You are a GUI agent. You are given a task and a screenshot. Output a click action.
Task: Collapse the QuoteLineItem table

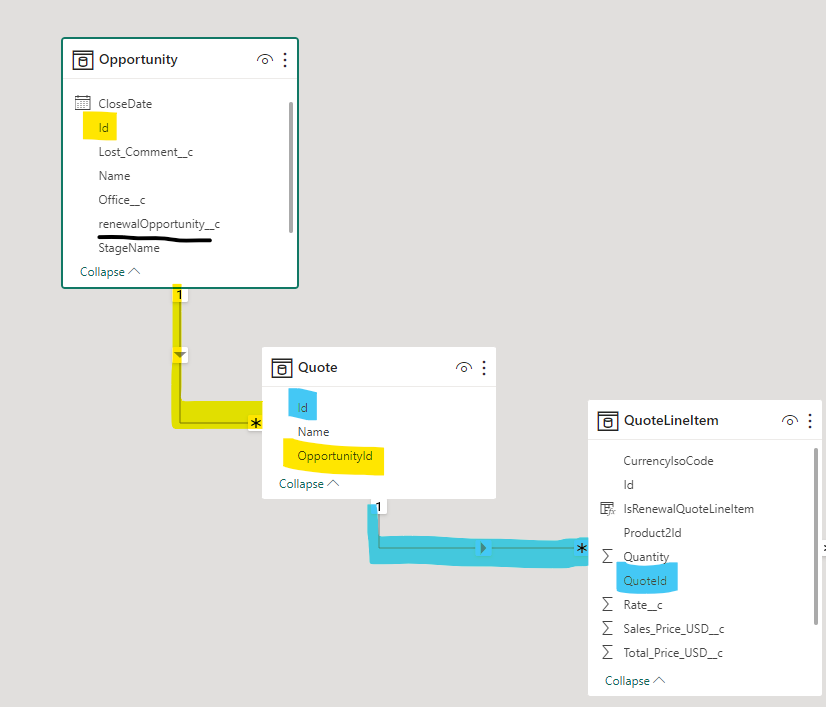coord(635,681)
